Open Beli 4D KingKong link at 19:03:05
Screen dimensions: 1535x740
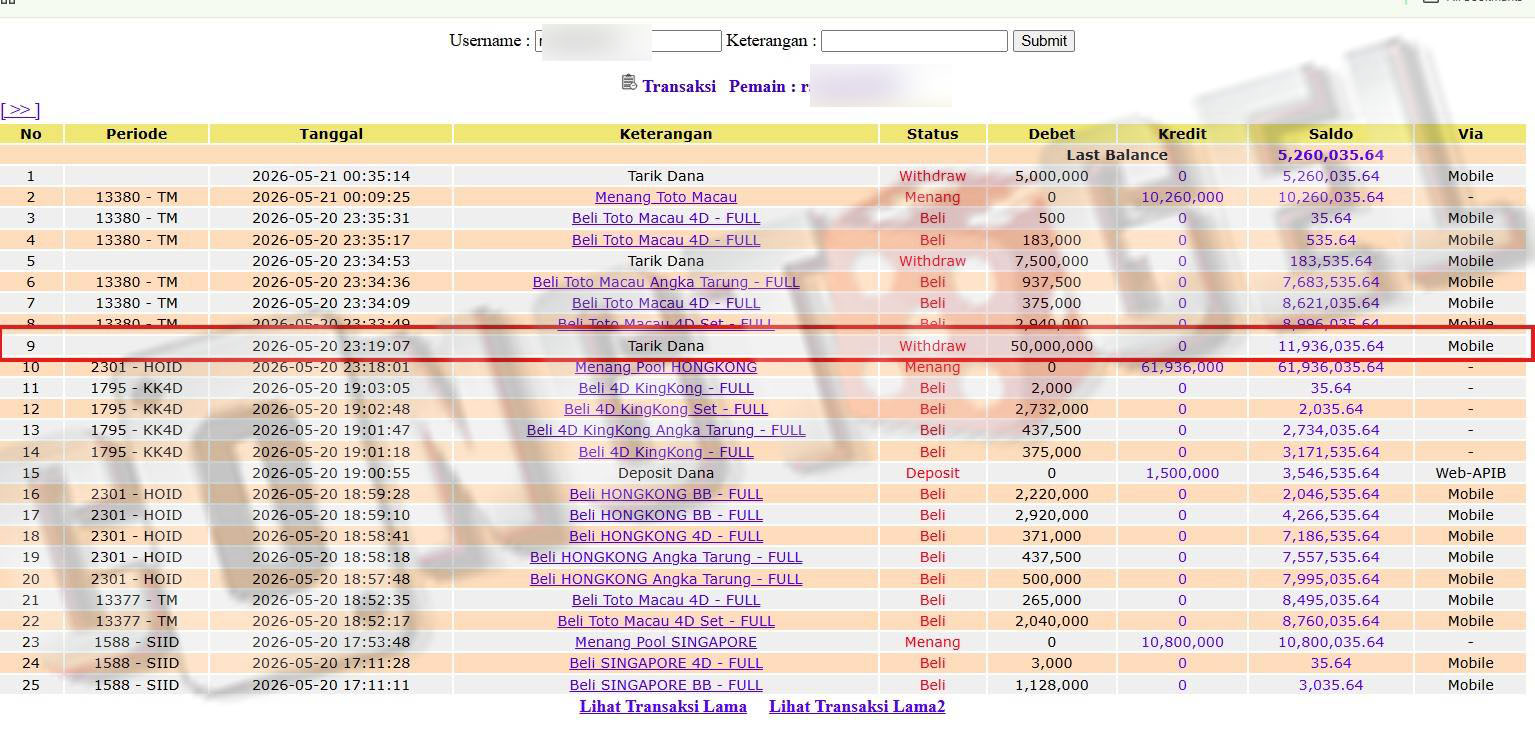[666, 388]
